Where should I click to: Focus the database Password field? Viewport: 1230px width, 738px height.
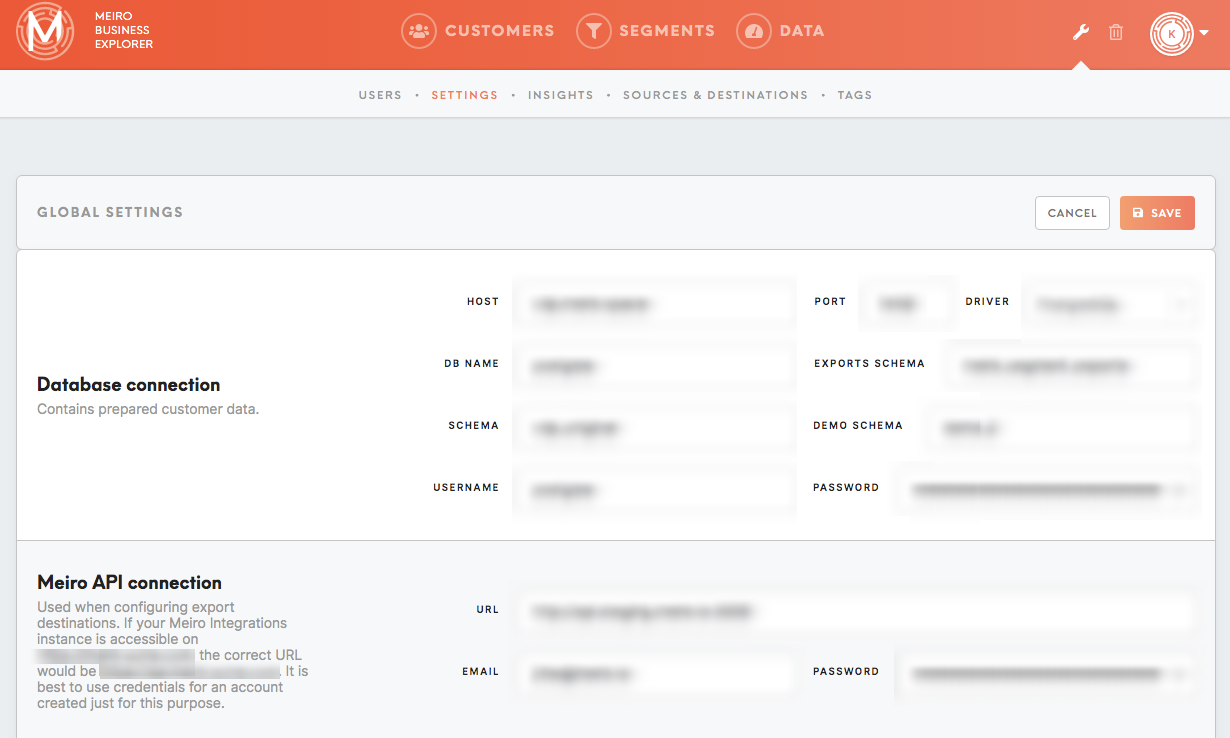click(1046, 488)
